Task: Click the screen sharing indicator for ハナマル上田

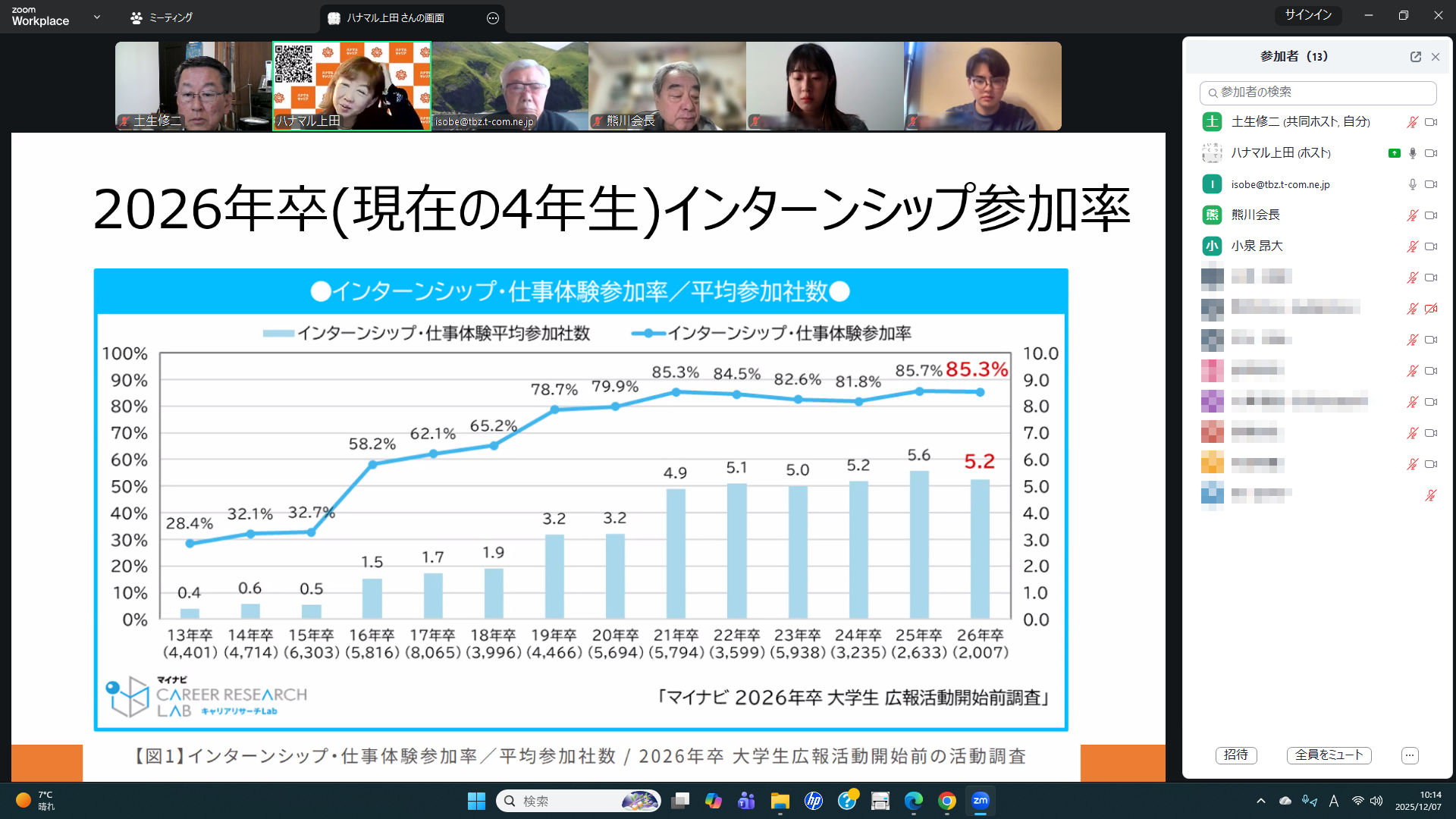Action: (1394, 153)
